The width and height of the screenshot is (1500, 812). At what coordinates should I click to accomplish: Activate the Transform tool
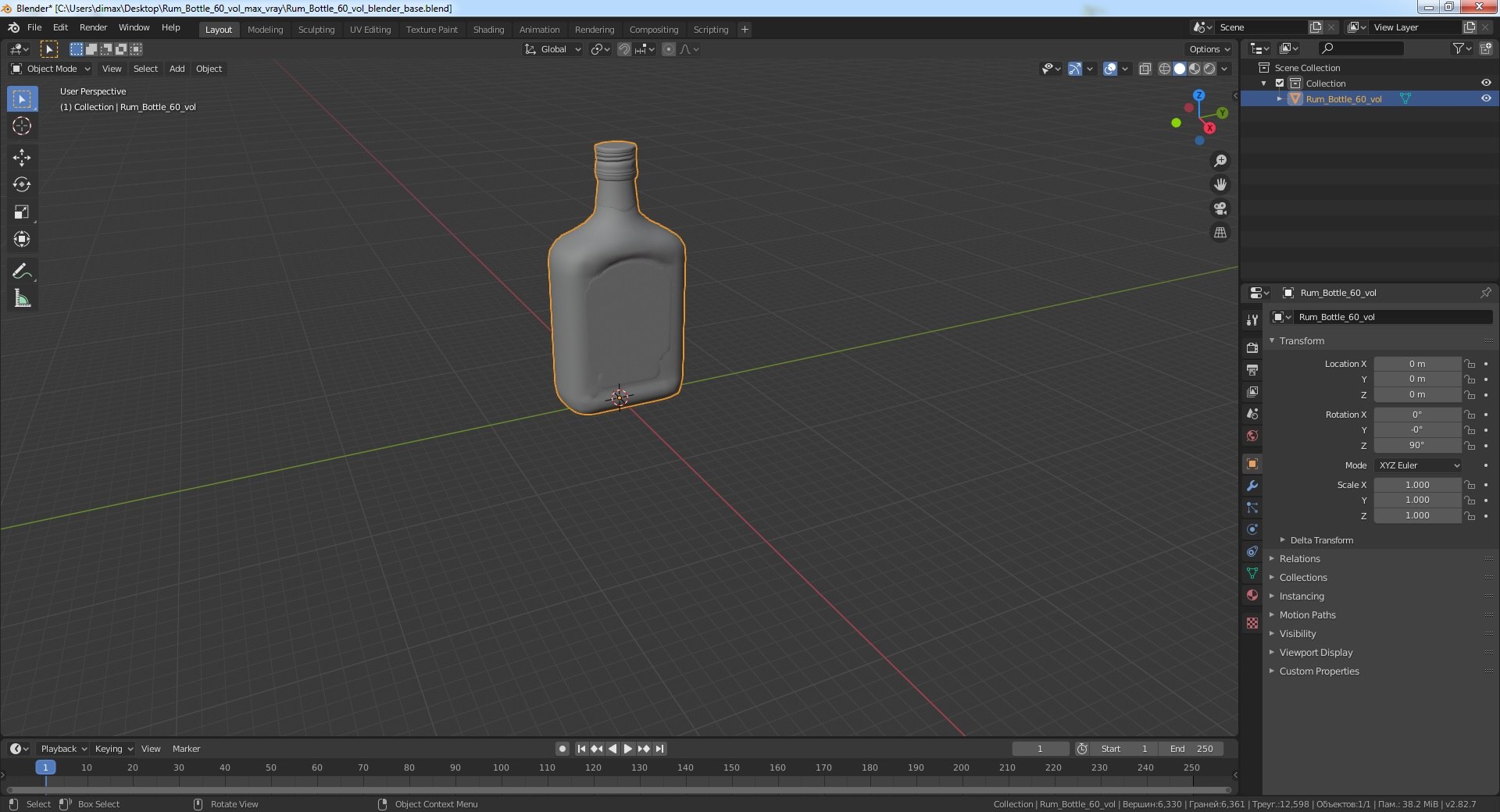point(22,240)
